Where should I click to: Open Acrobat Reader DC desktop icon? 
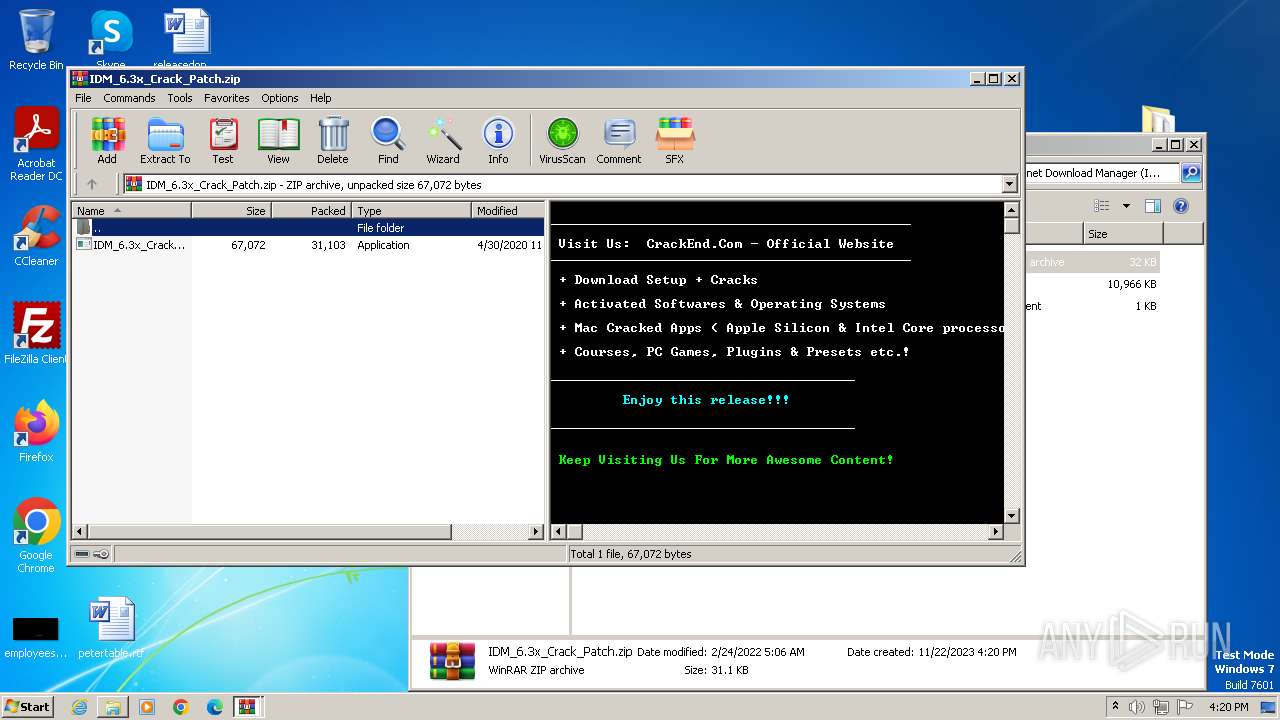point(36,145)
